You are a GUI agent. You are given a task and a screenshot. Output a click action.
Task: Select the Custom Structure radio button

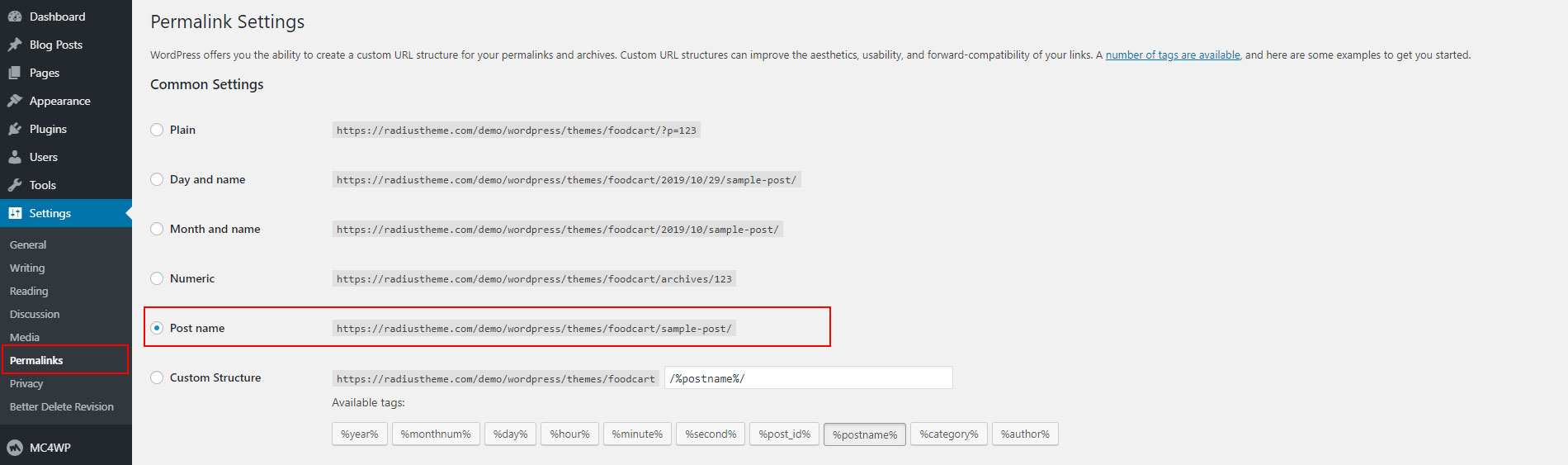(x=157, y=377)
